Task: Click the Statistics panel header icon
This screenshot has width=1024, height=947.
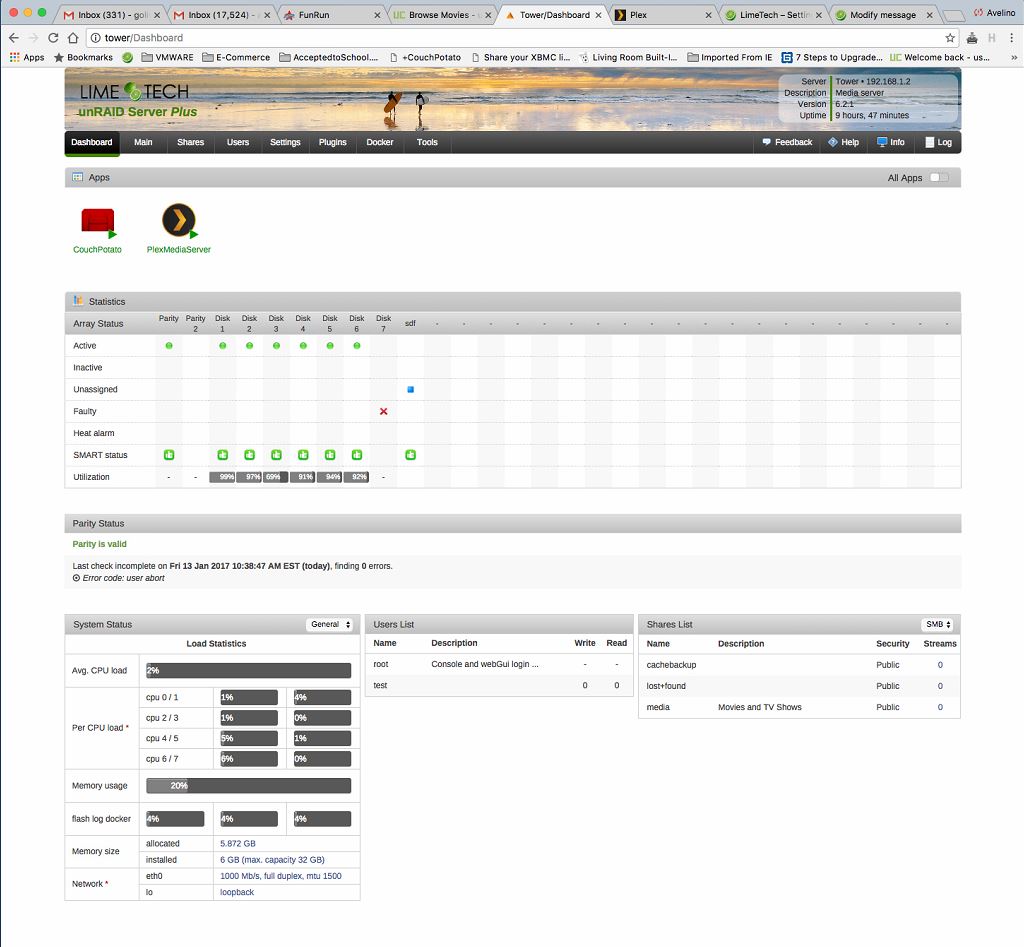Action: [78, 300]
